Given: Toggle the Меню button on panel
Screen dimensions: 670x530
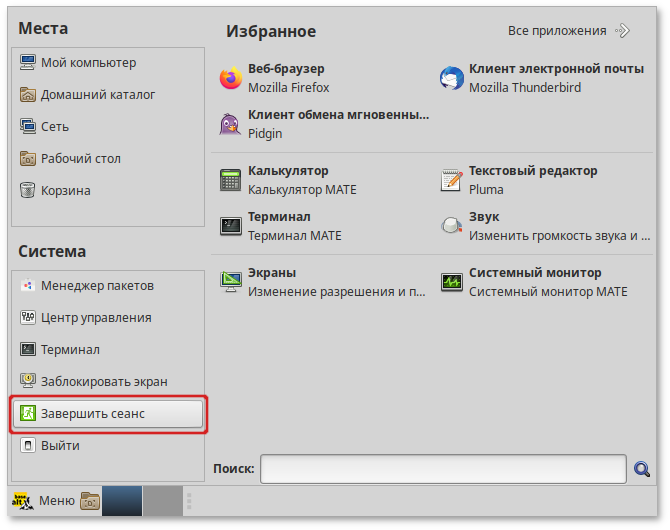Looking at the screenshot, I should tap(43, 500).
